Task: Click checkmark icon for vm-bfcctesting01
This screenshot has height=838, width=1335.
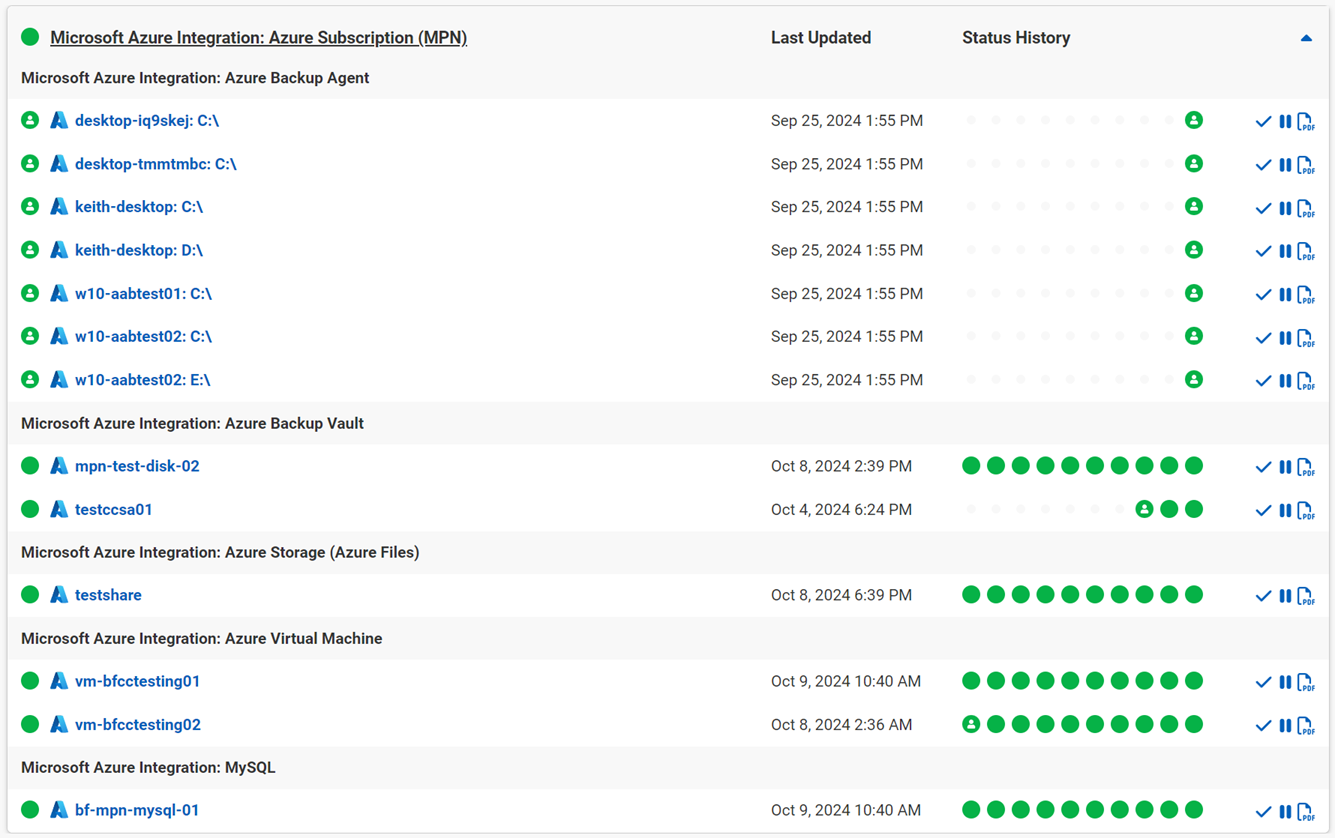Action: click(1263, 682)
